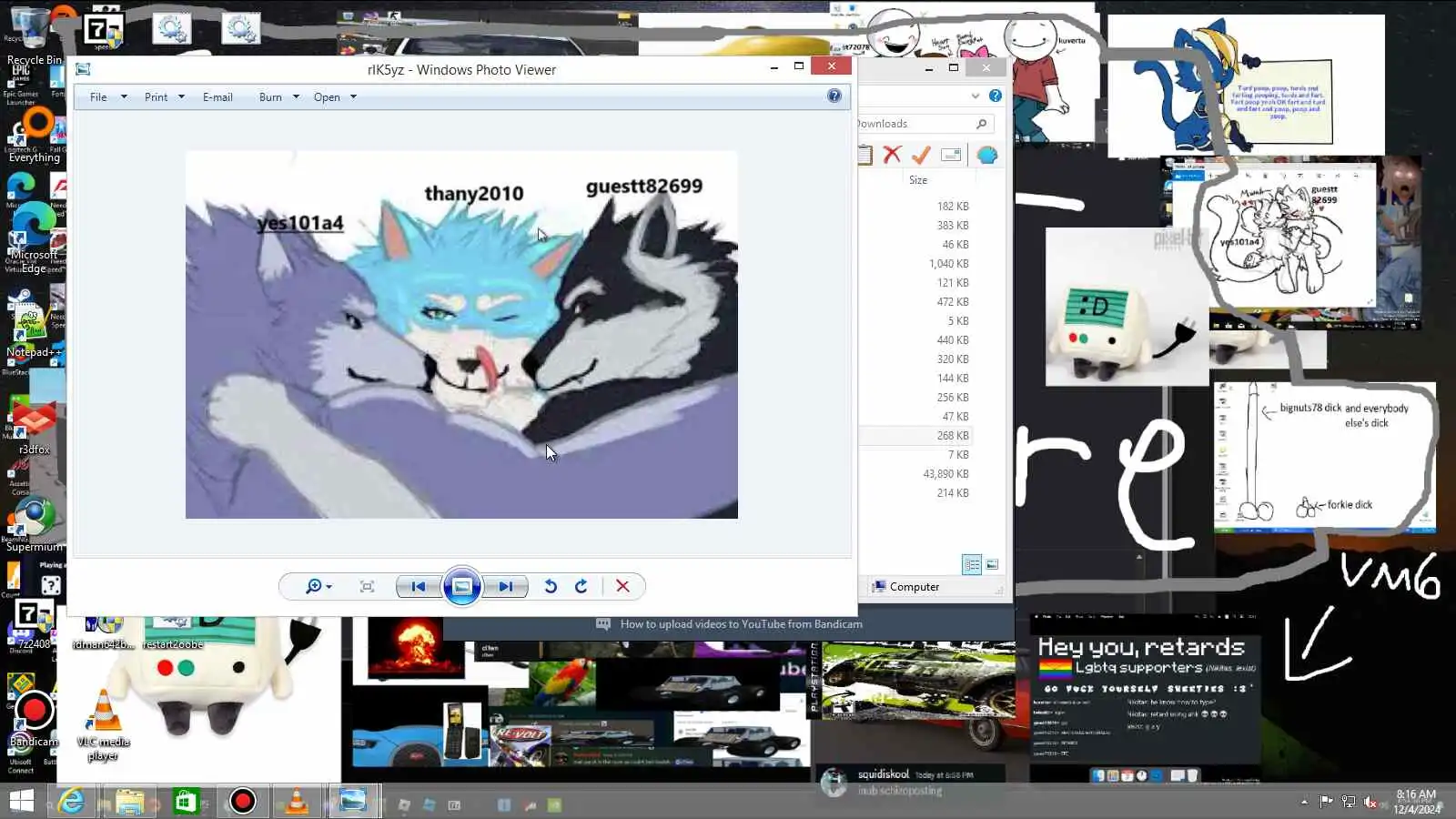Click the red X delete icon in Explorer
The width and height of the screenshot is (1456, 819).
pyautogui.click(x=892, y=155)
